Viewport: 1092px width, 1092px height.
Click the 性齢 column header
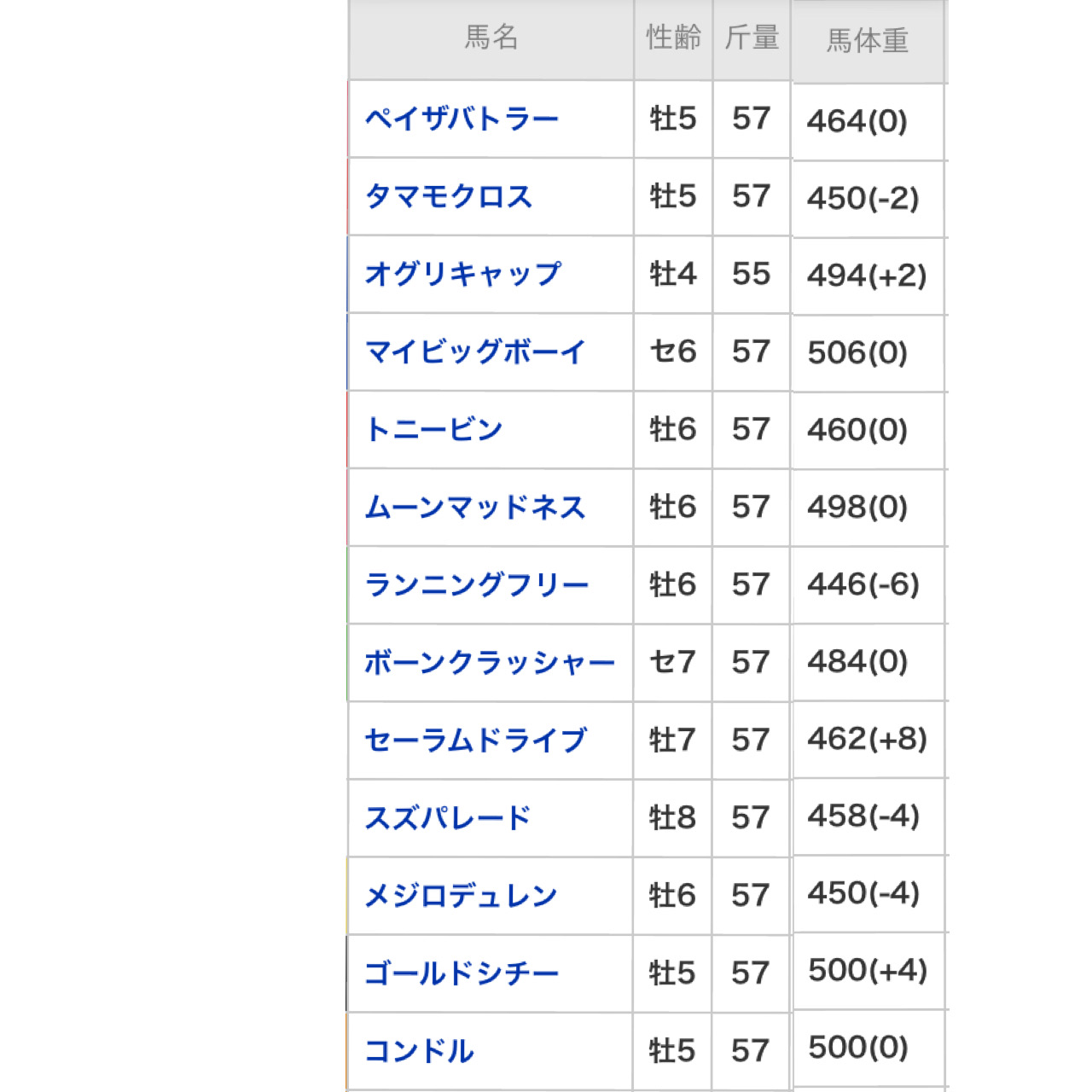[673, 38]
